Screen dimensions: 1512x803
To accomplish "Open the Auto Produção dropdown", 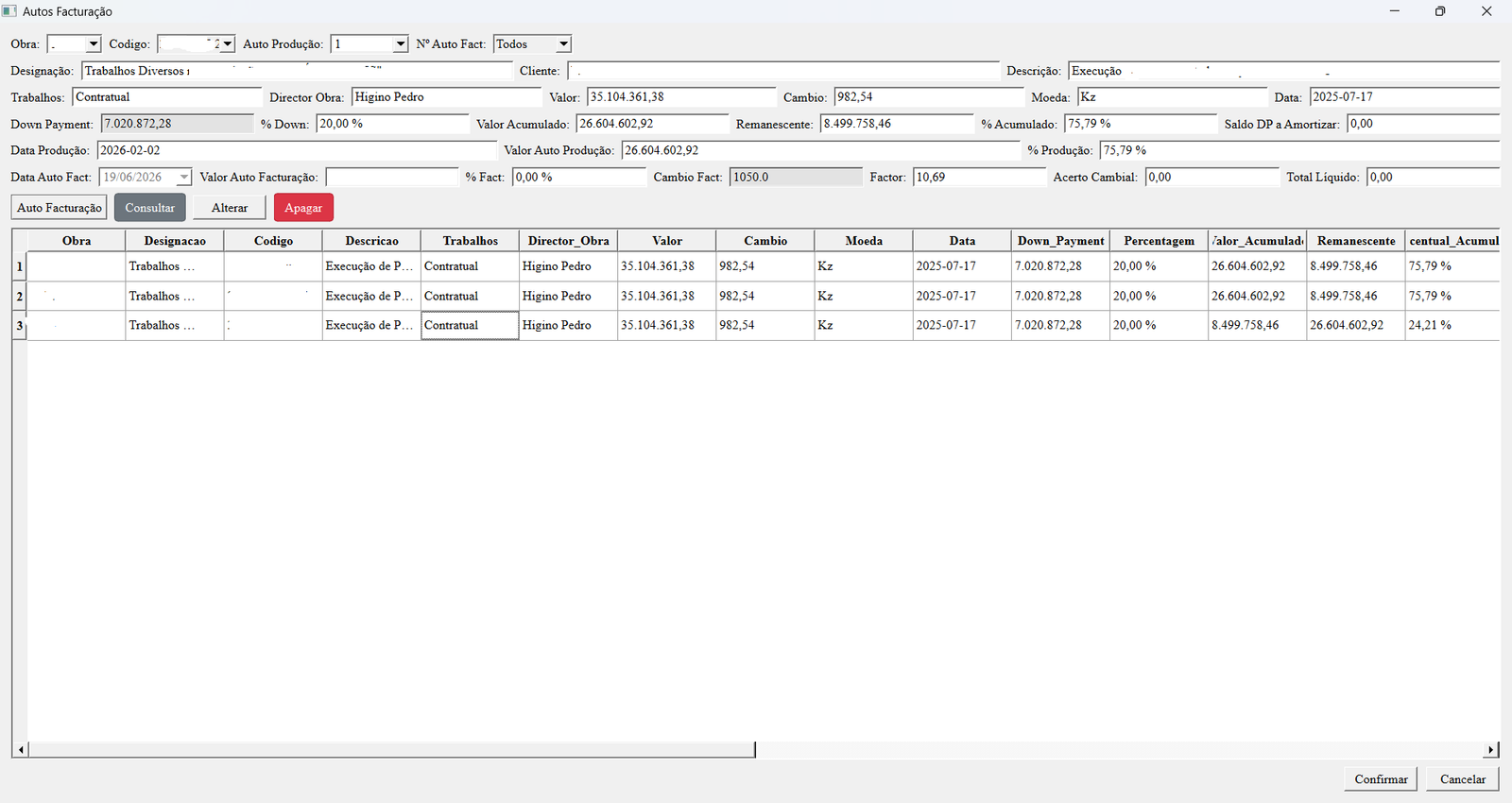I will tap(401, 44).
